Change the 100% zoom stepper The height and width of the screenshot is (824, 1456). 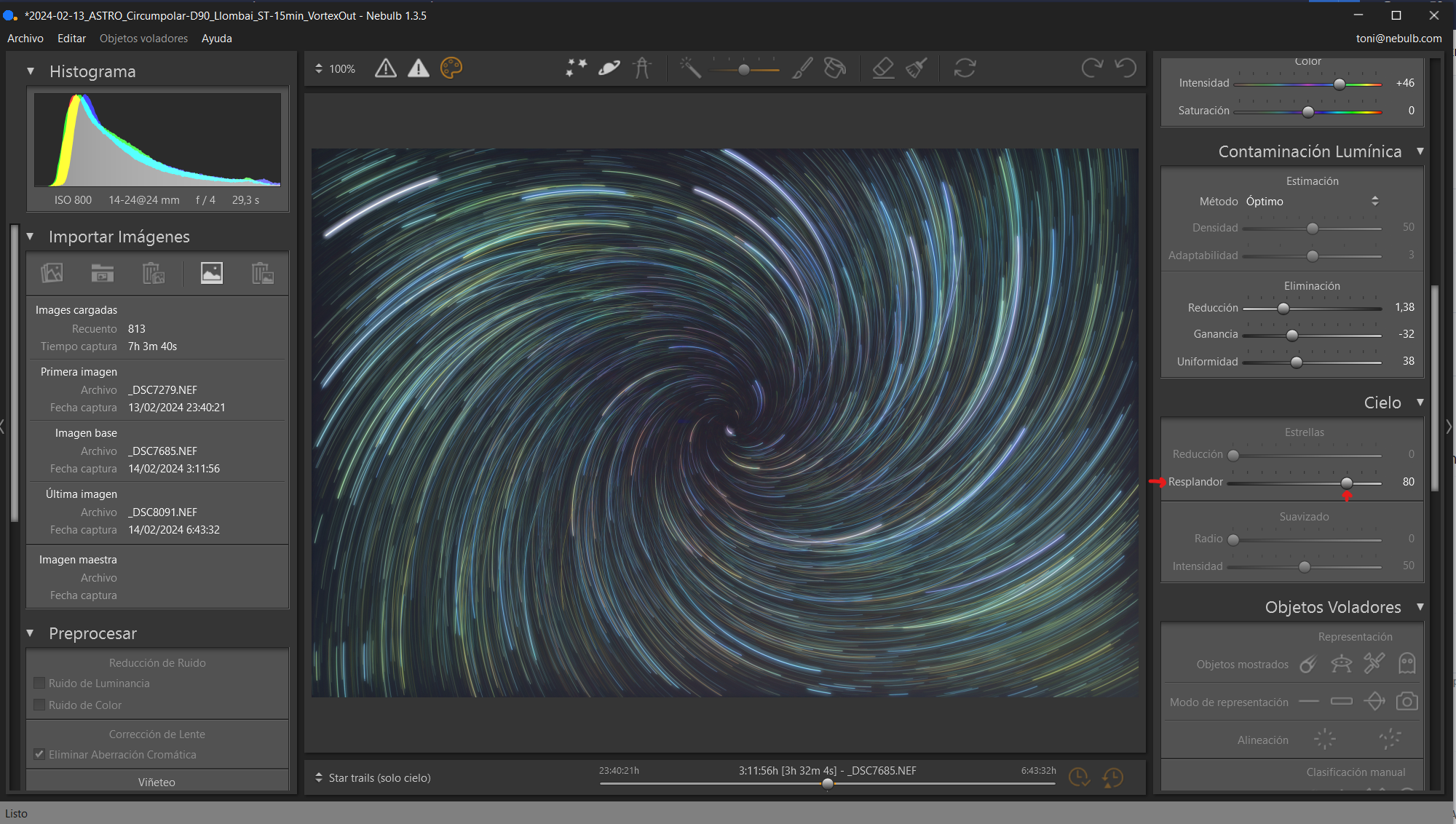[x=319, y=68]
